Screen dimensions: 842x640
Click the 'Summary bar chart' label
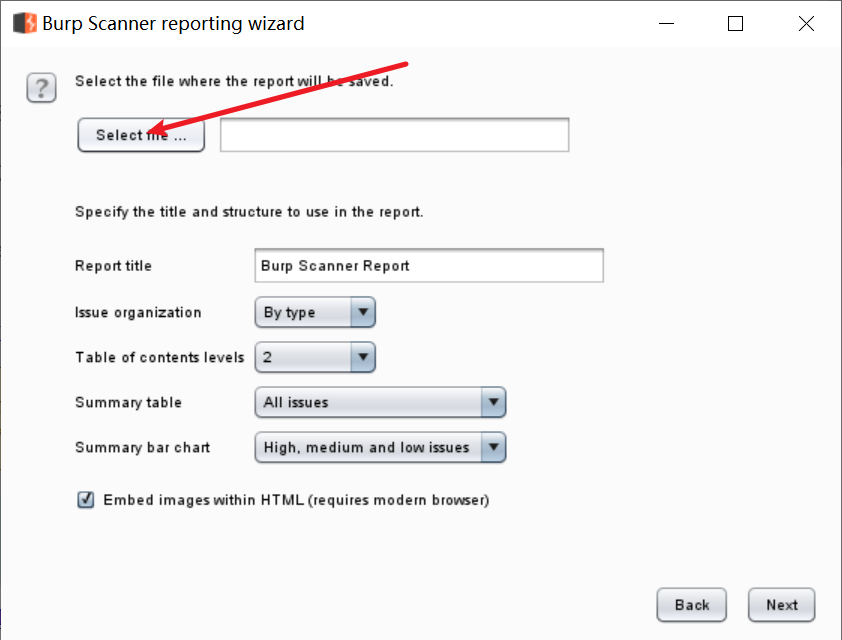coord(142,448)
